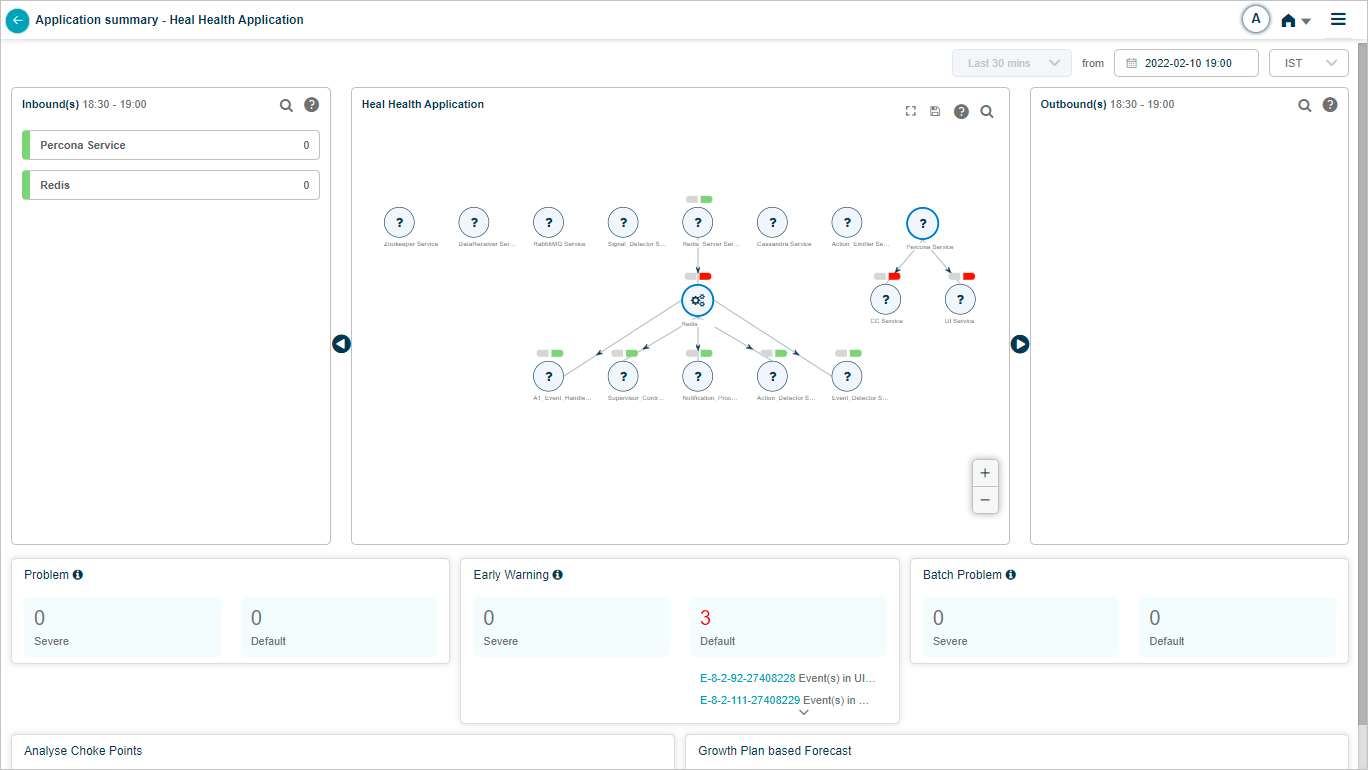Screen dimensions: 1368x770
Task: Click the back arrow beside Application summary
Action: coord(18,20)
